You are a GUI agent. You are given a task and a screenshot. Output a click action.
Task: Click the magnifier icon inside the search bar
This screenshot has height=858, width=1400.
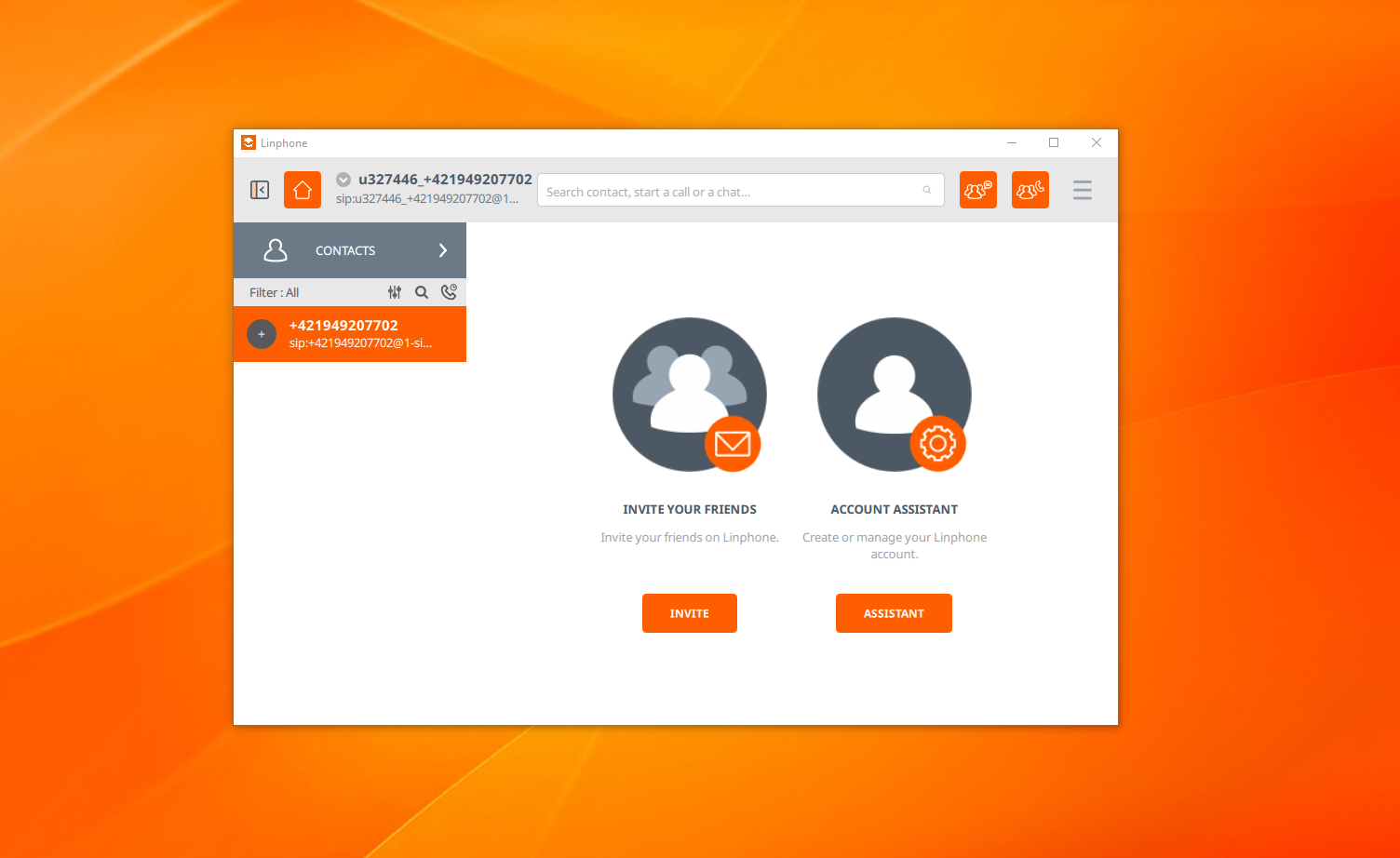(927, 191)
